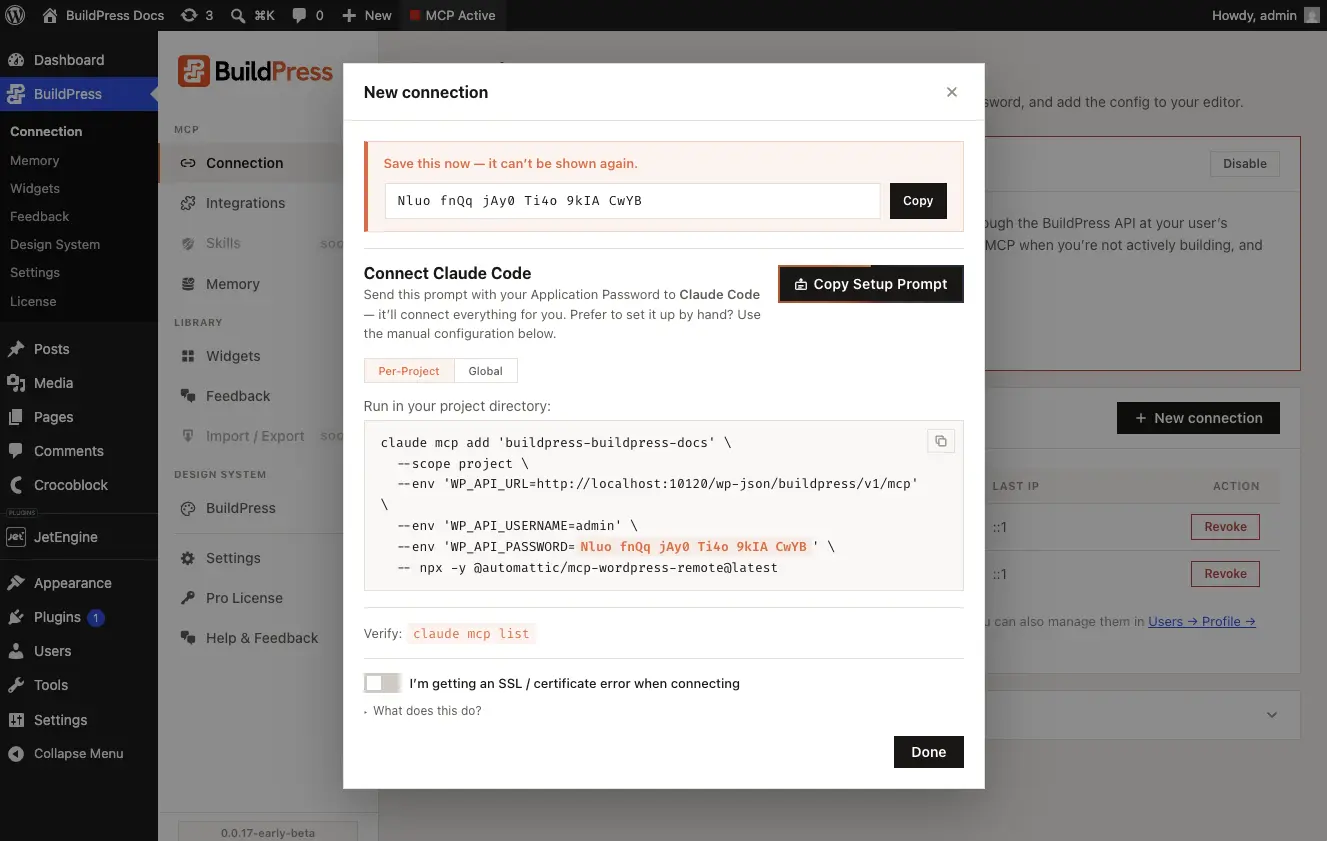Open the admin avatar in top bar
The height and width of the screenshot is (841, 1327).
pyautogui.click(x=1312, y=15)
